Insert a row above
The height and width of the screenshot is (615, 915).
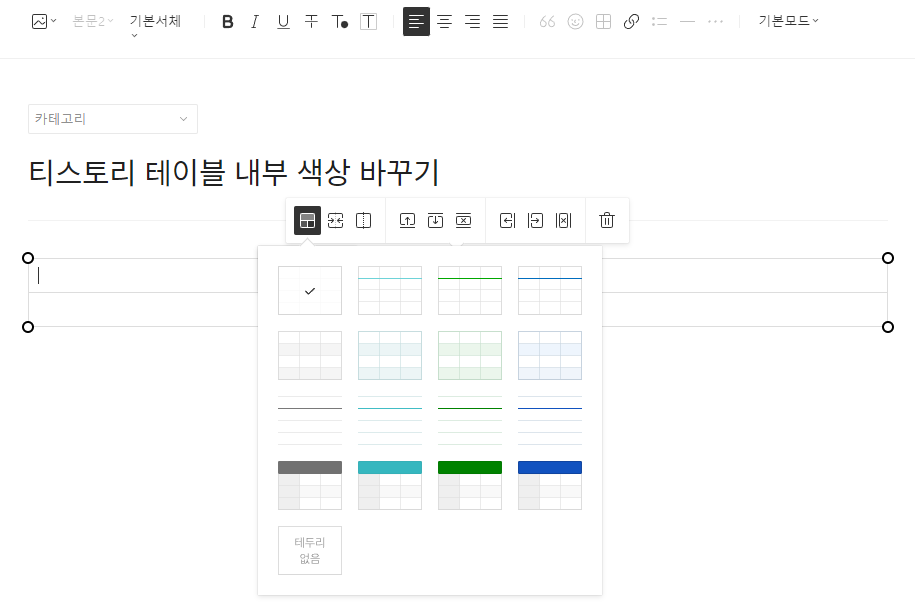(x=407, y=221)
